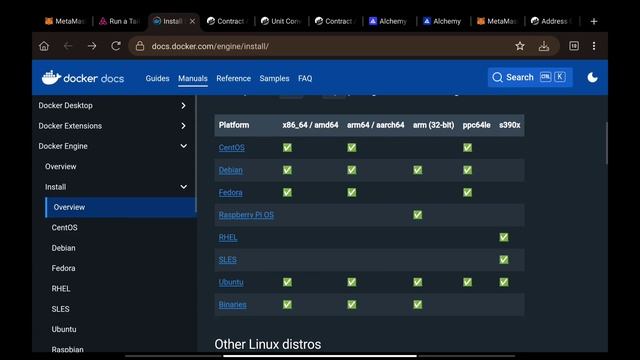Click the Raspberry Pi OS table link

point(246,215)
